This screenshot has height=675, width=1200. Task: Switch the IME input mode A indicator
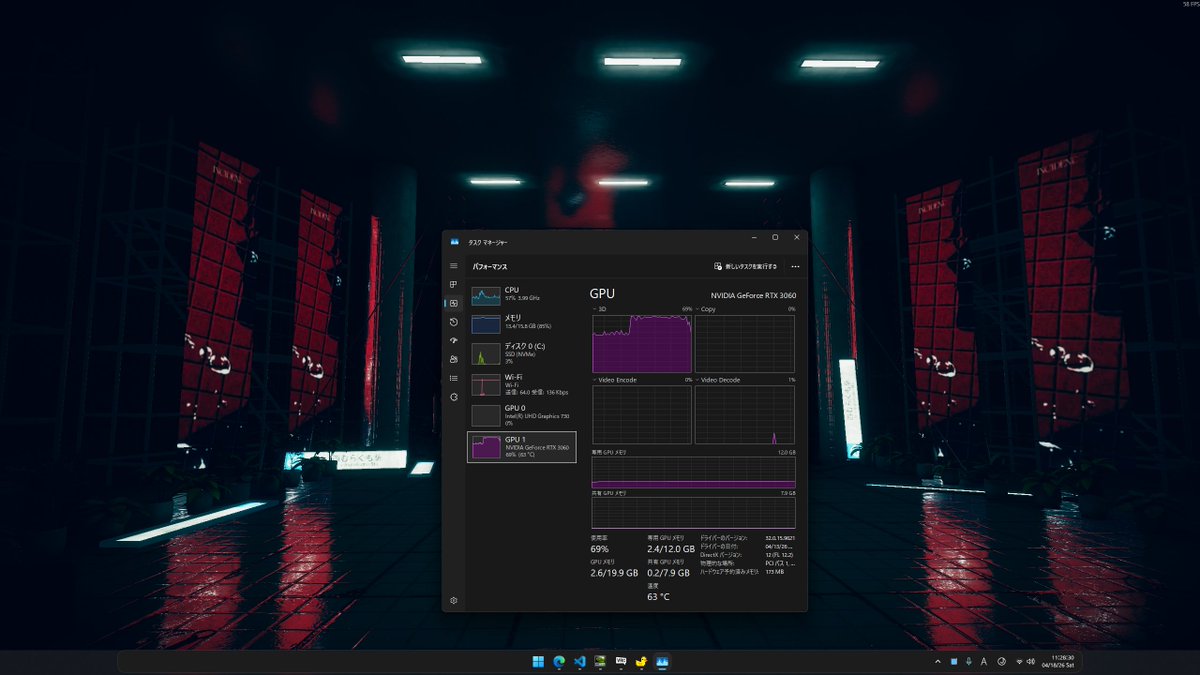pyautogui.click(x=984, y=661)
